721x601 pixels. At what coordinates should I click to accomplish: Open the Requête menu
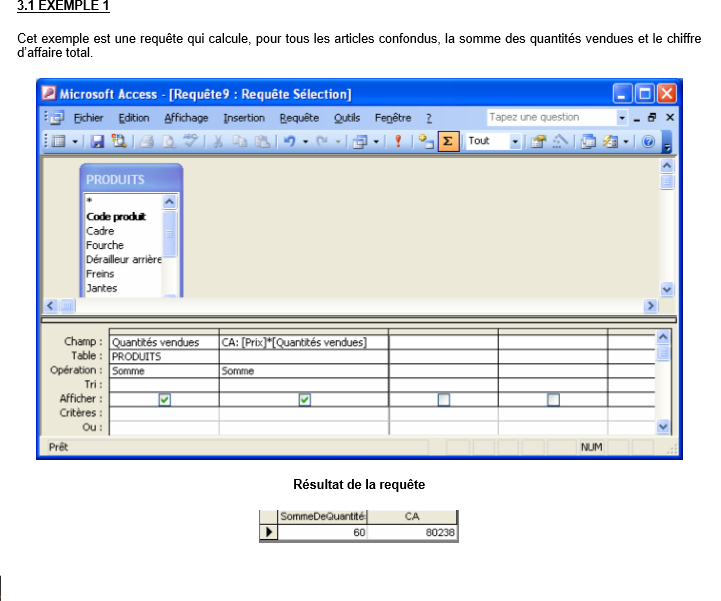299,118
